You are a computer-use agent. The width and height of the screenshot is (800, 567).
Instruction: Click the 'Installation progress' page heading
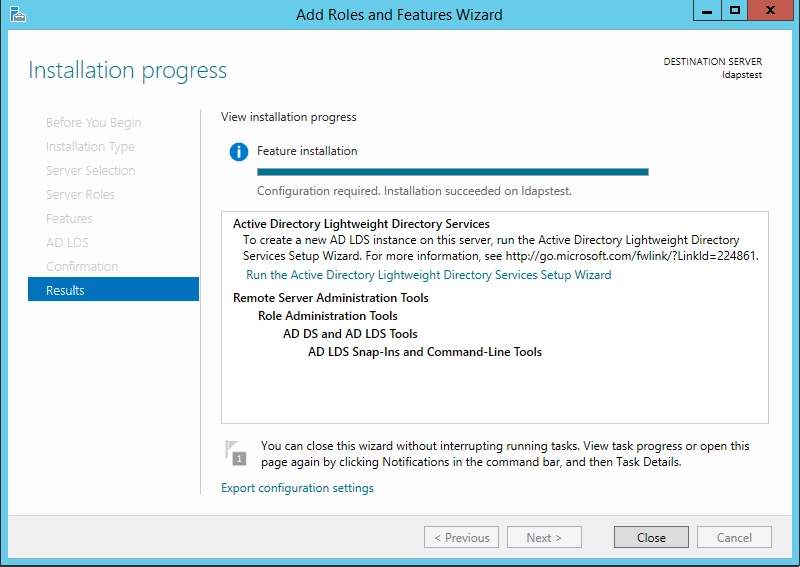pyautogui.click(x=128, y=70)
